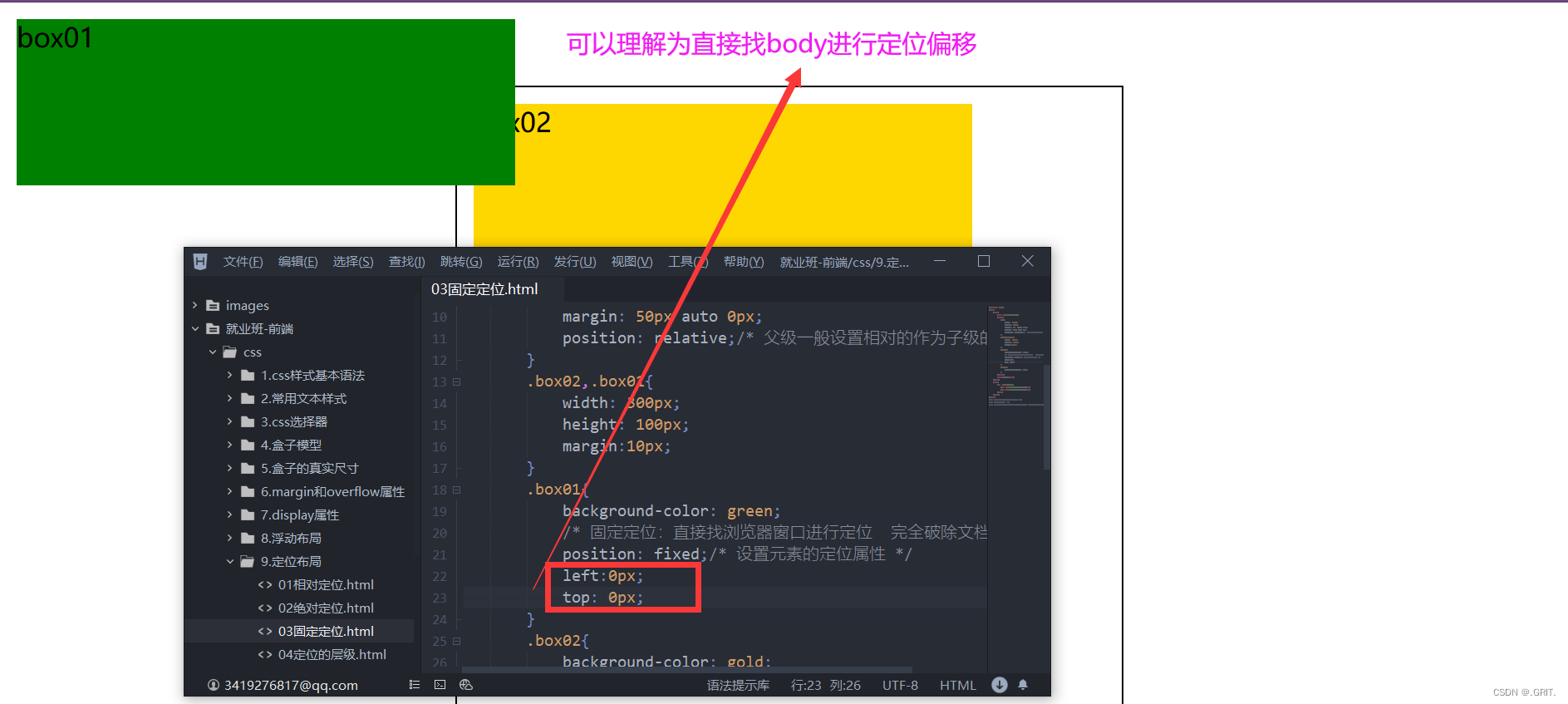The width and height of the screenshot is (1568, 704).
Task: Change the UTF-8 file encoding
Action: coord(900,685)
